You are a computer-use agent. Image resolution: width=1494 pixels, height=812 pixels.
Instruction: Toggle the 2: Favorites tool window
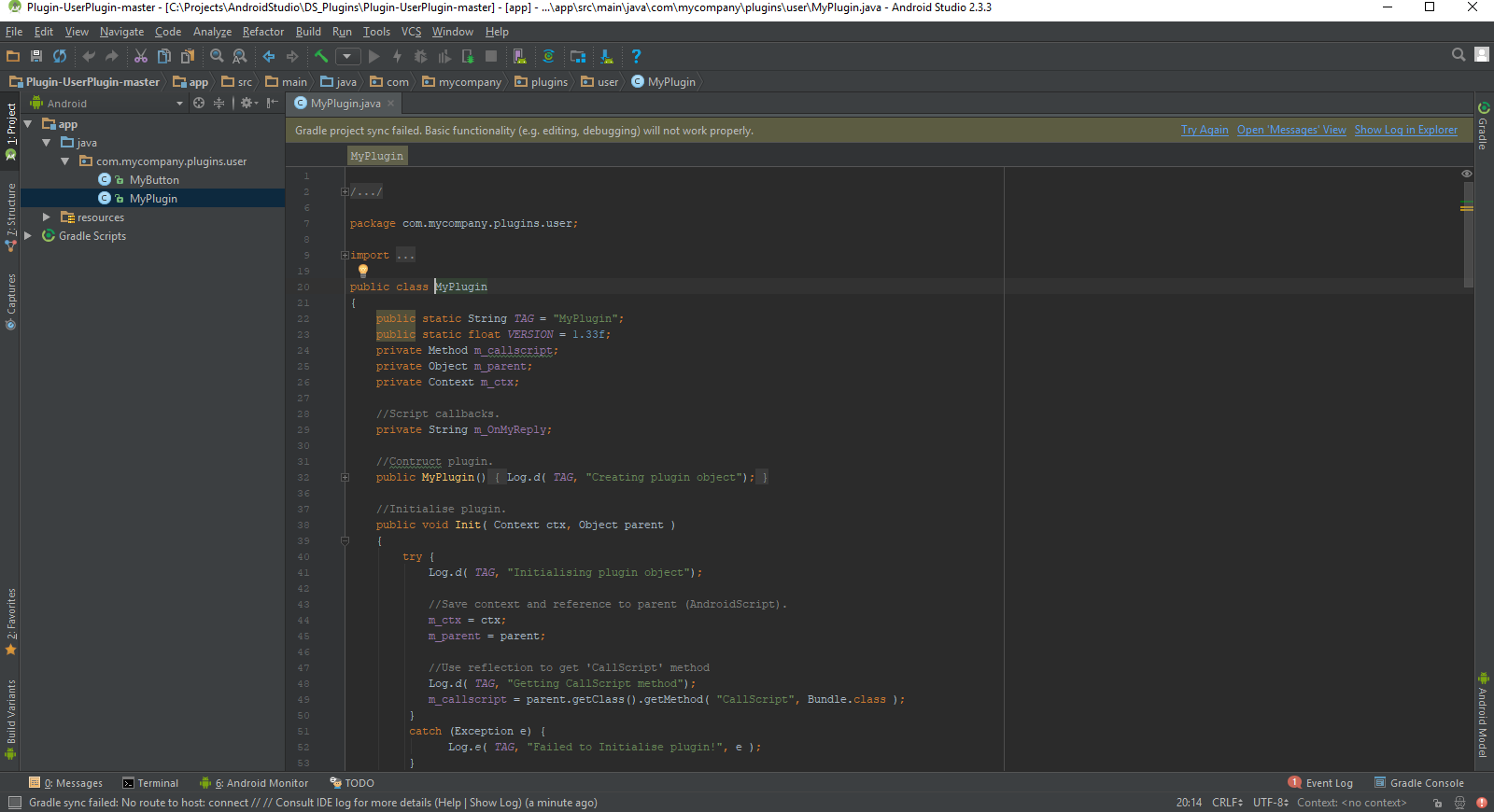tap(10, 622)
